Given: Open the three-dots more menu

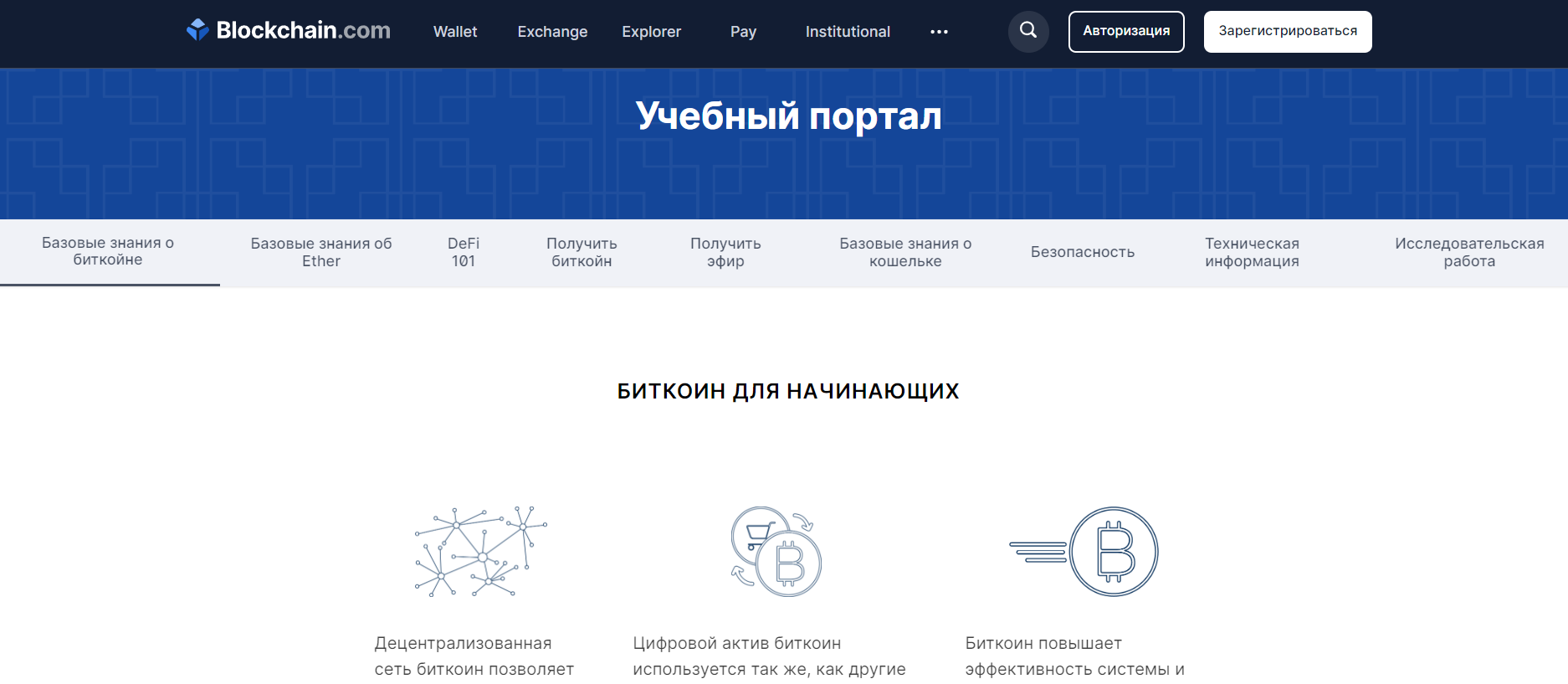Looking at the screenshot, I should pos(939,32).
